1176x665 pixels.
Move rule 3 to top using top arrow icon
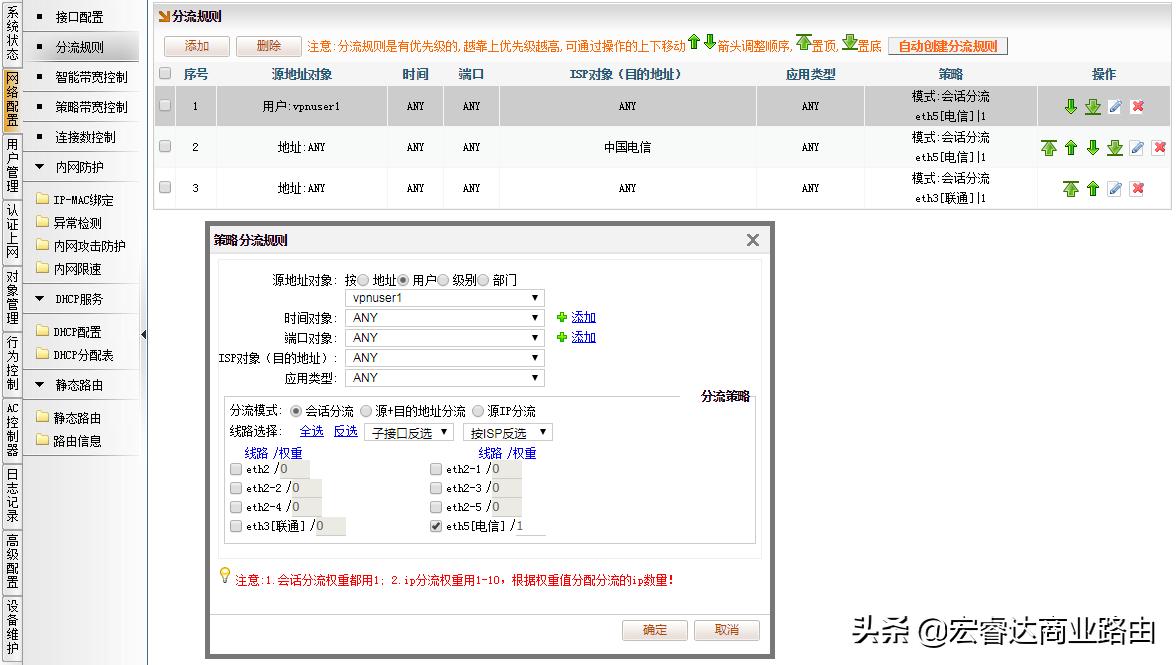point(1073,187)
